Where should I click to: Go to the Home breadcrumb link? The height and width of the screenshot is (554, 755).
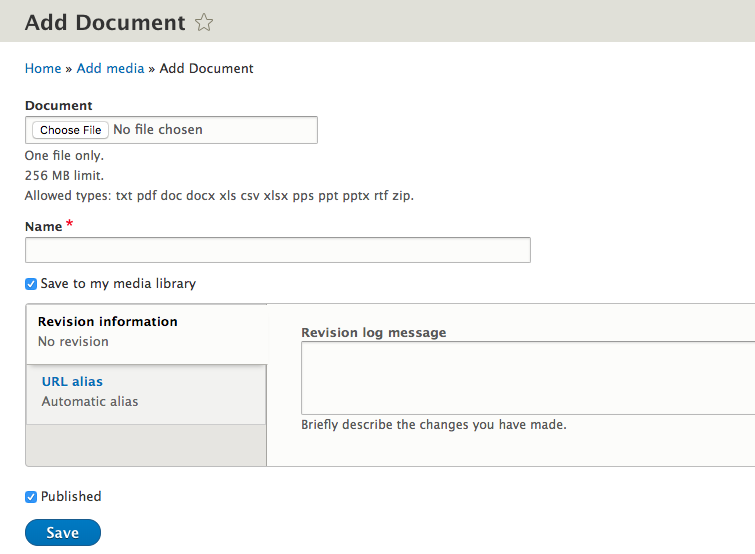point(43,69)
